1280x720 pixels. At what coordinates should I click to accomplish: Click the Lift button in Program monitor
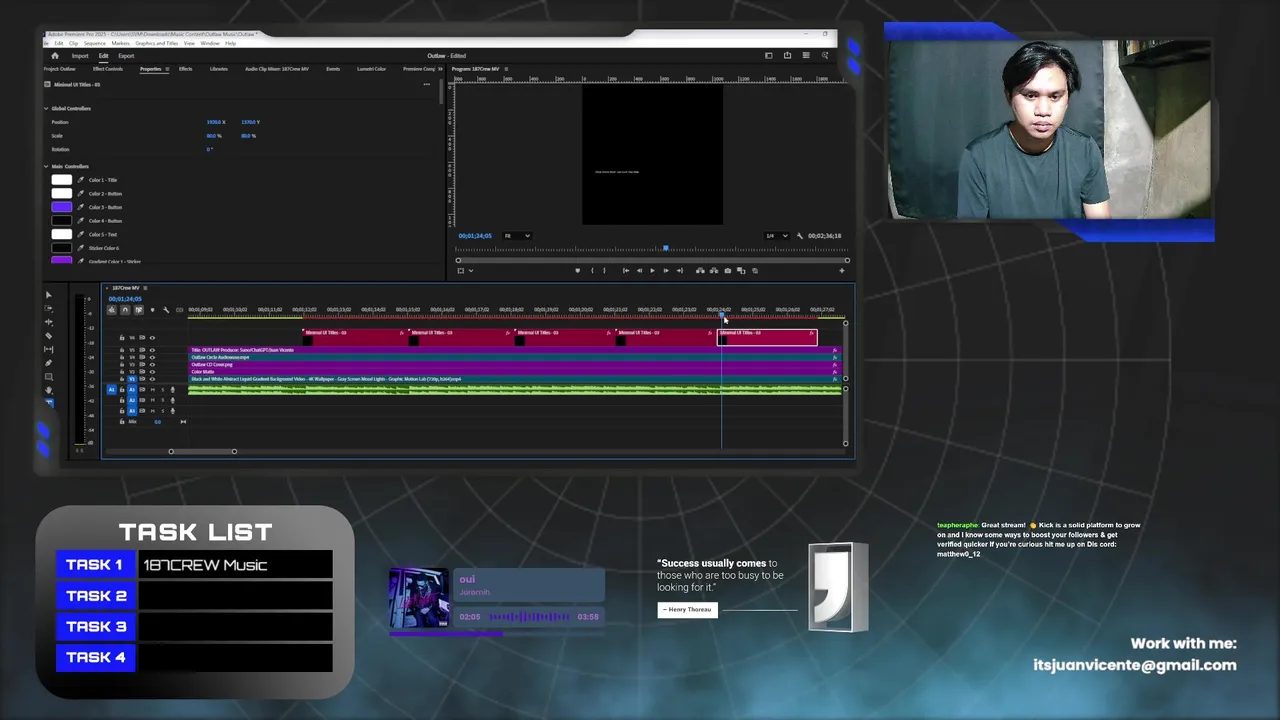[700, 270]
